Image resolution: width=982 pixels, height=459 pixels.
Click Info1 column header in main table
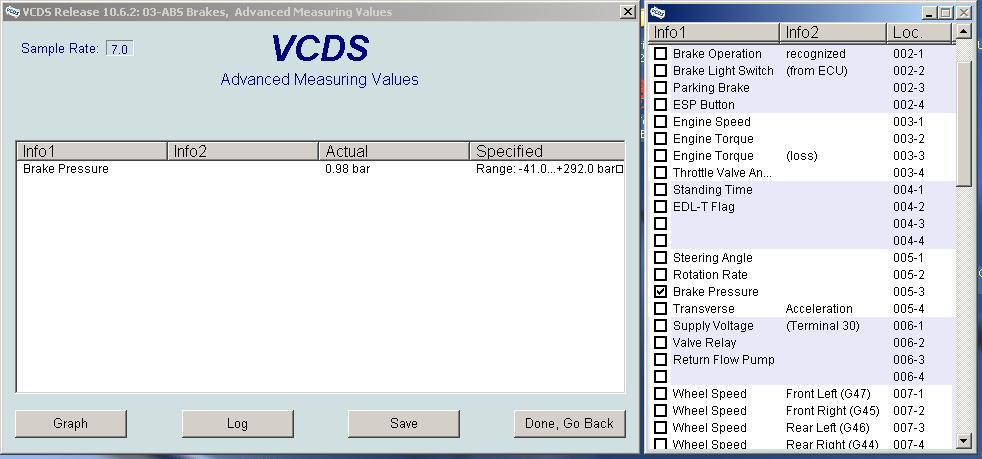click(x=91, y=151)
